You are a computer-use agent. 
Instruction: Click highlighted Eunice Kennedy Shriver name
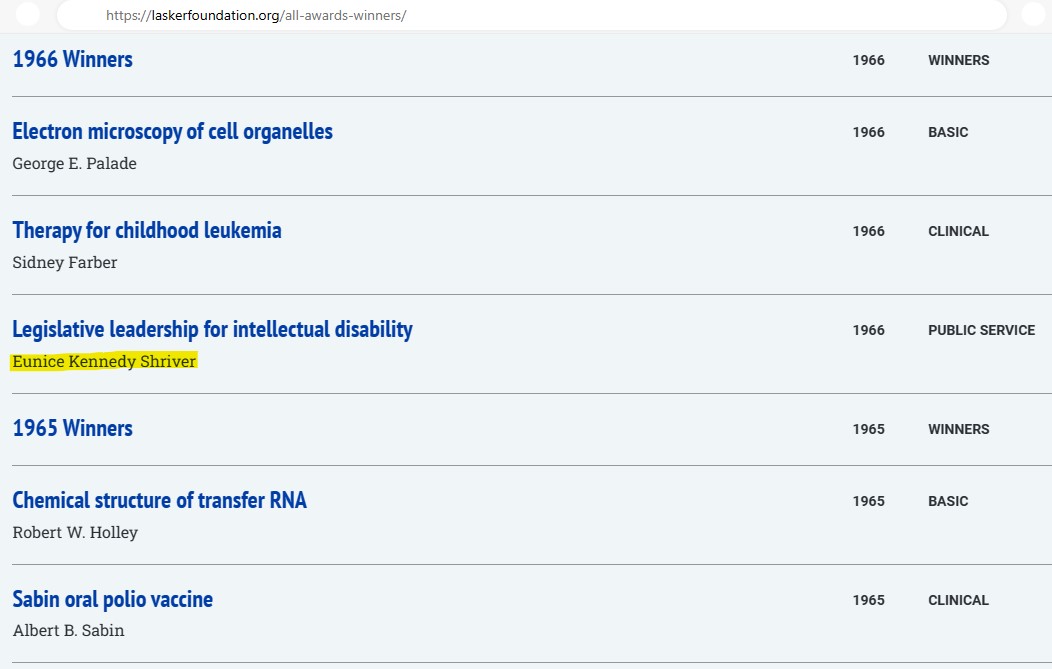coord(104,362)
